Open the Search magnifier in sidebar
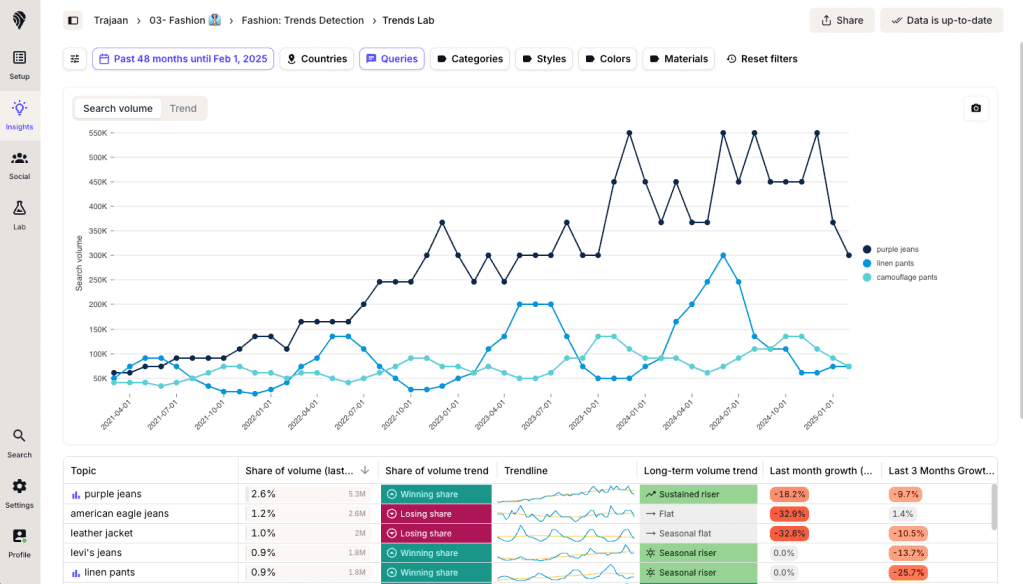1023x584 pixels. [x=20, y=444]
